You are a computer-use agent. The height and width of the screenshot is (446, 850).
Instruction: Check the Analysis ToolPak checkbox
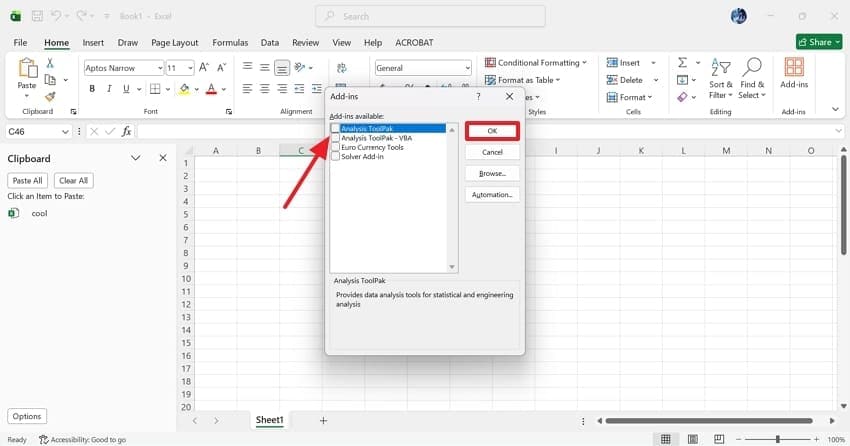point(336,128)
